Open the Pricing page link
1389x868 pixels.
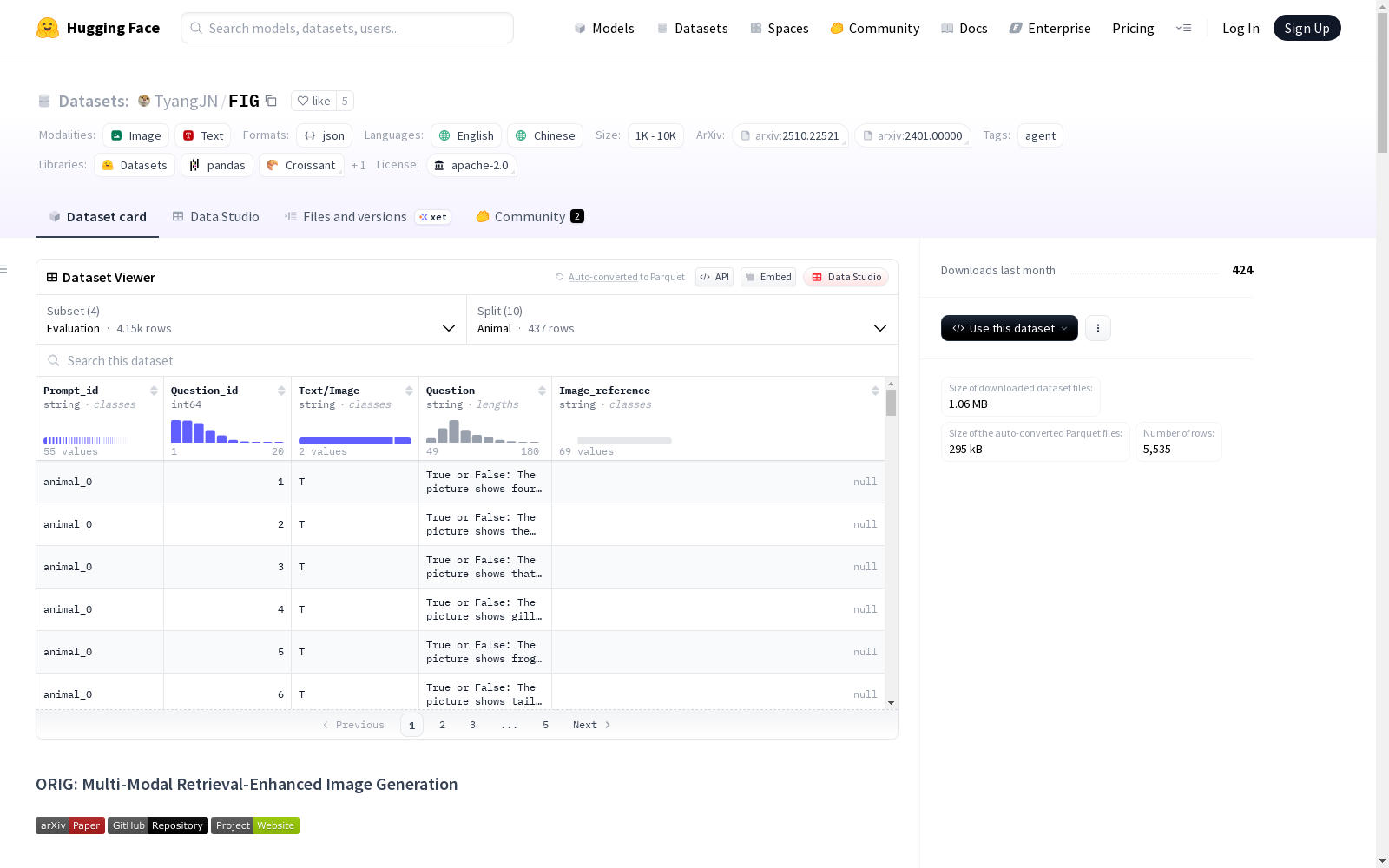click(1133, 28)
